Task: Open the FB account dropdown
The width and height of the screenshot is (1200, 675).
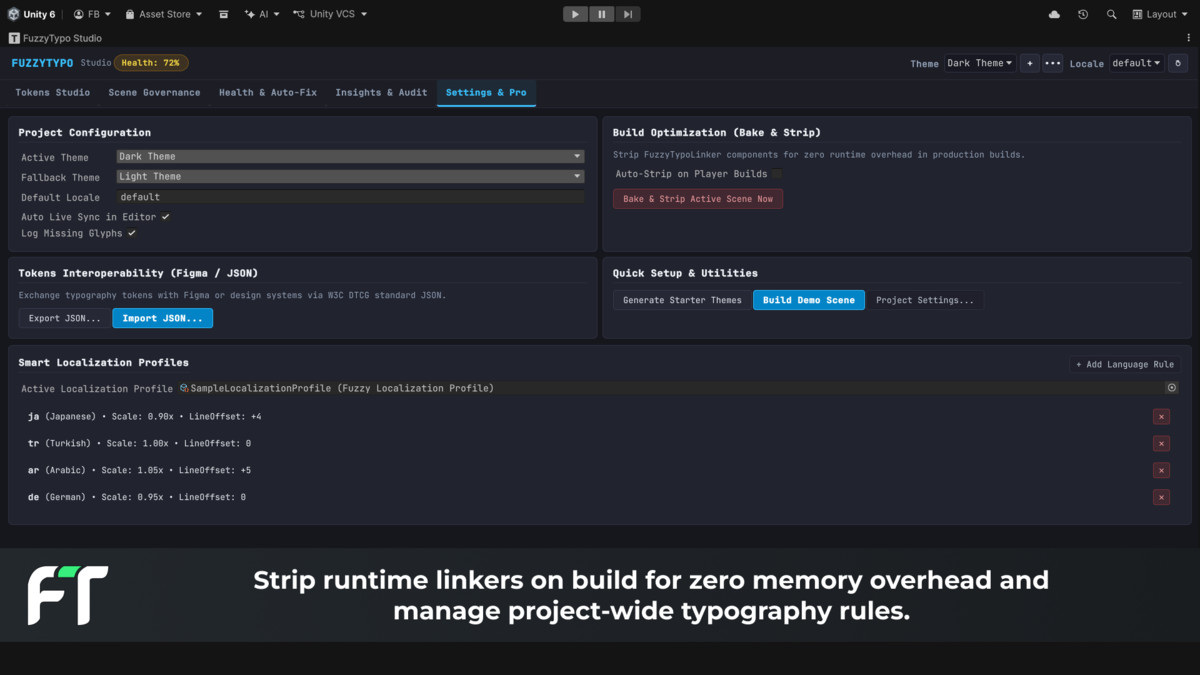Action: click(x=92, y=14)
